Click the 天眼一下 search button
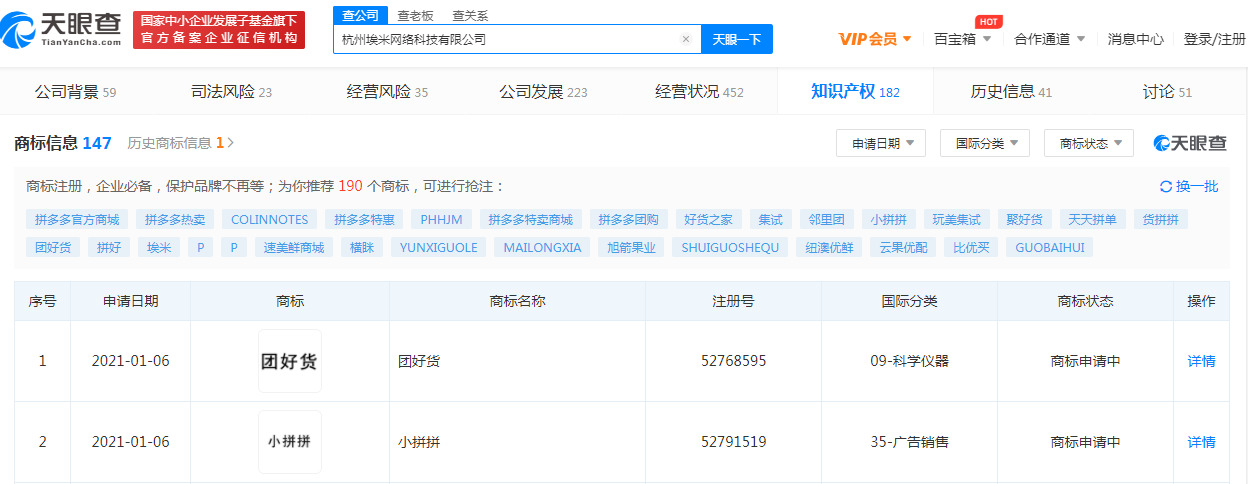The image size is (1248, 484). tap(737, 39)
